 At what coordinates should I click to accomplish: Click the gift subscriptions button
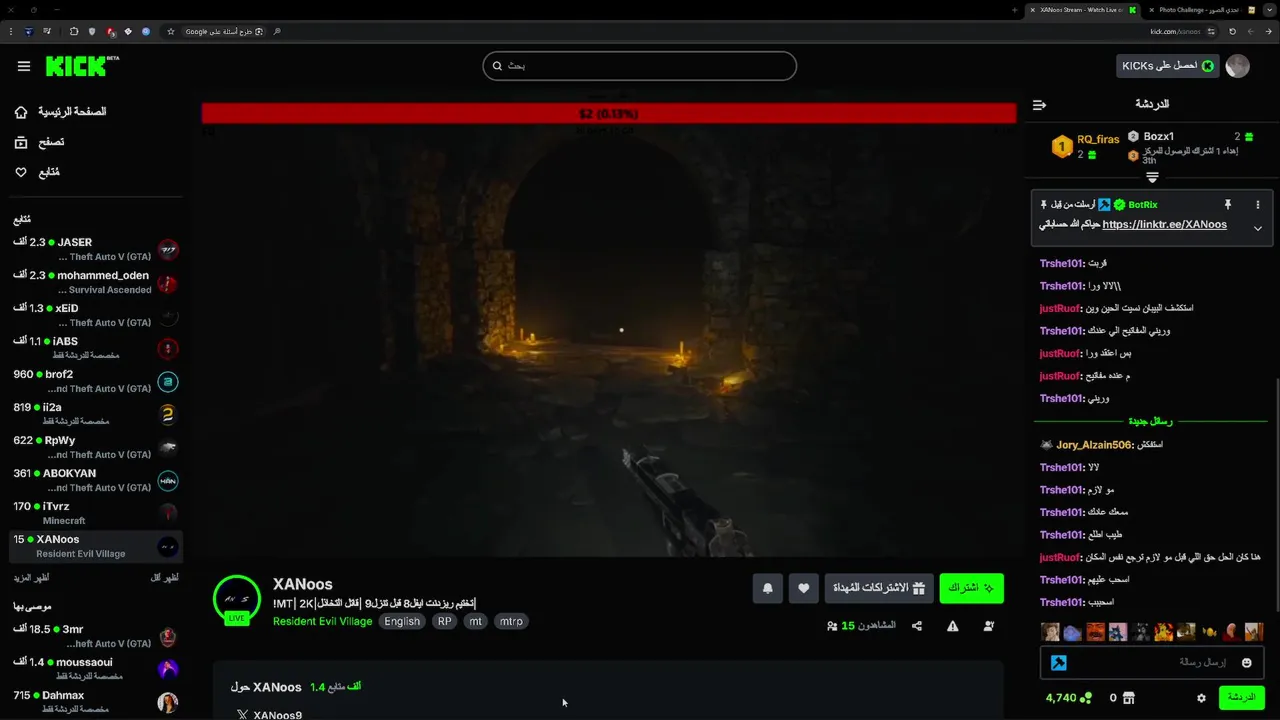[x=880, y=588]
